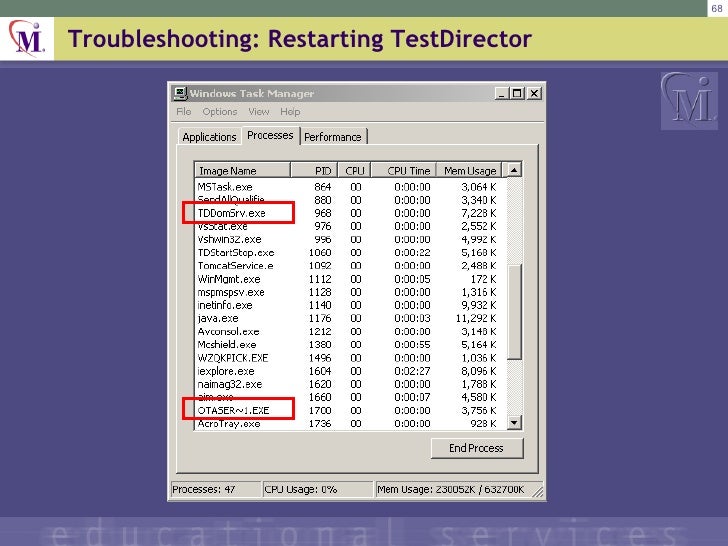Click the End Process button
Image resolution: width=728 pixels, height=546 pixels.
coord(477,448)
